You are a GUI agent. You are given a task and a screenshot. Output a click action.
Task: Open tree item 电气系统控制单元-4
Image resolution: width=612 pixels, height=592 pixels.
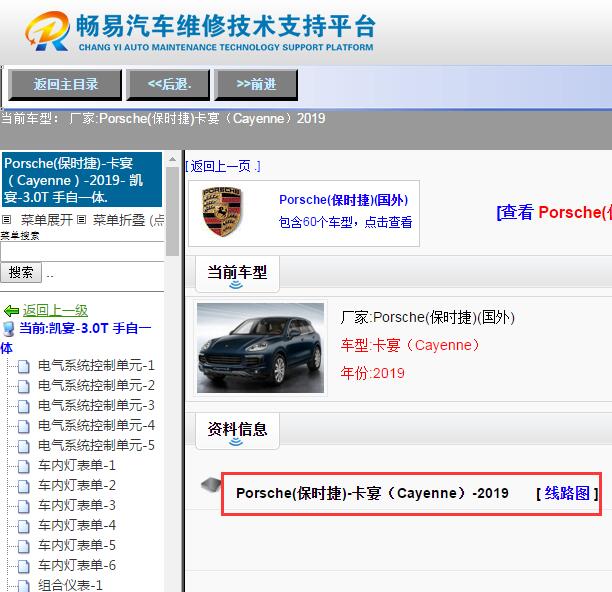(x=96, y=425)
